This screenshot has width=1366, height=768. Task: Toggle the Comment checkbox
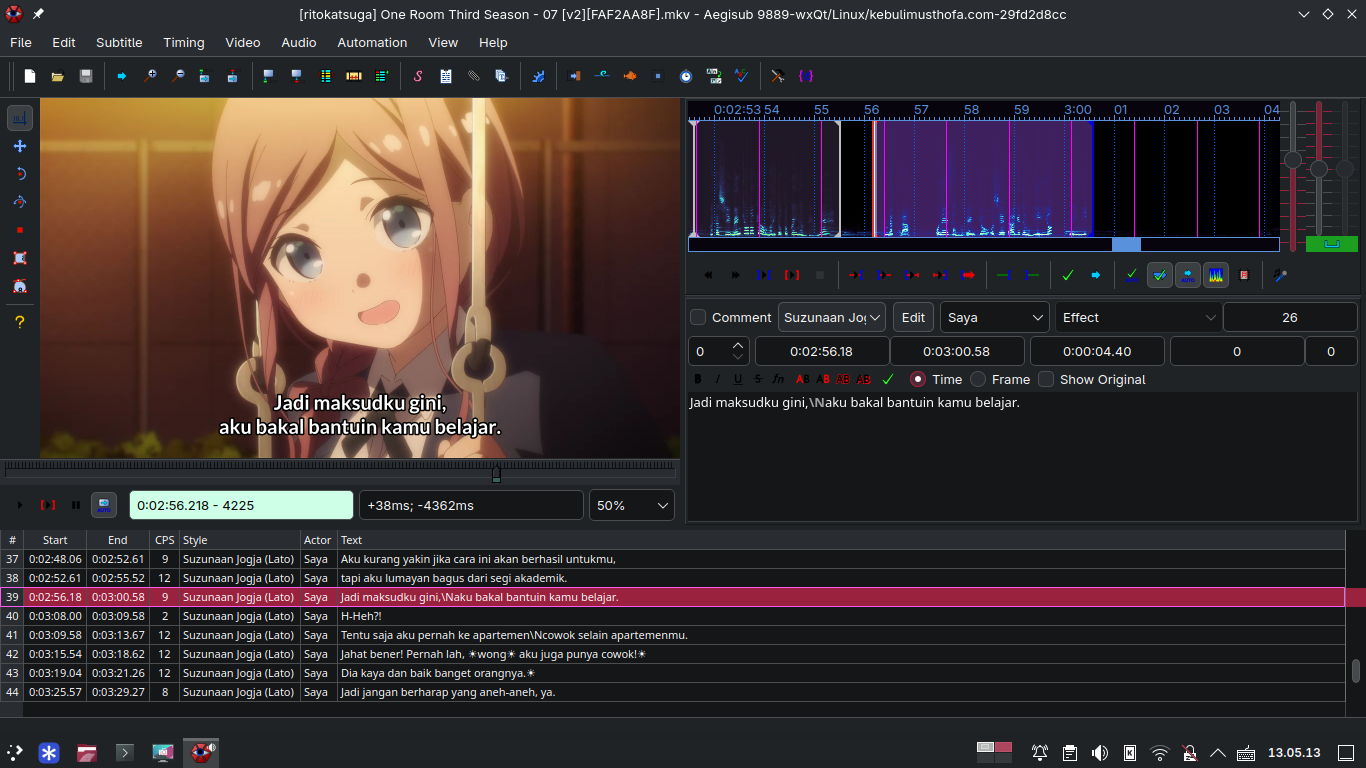click(698, 317)
